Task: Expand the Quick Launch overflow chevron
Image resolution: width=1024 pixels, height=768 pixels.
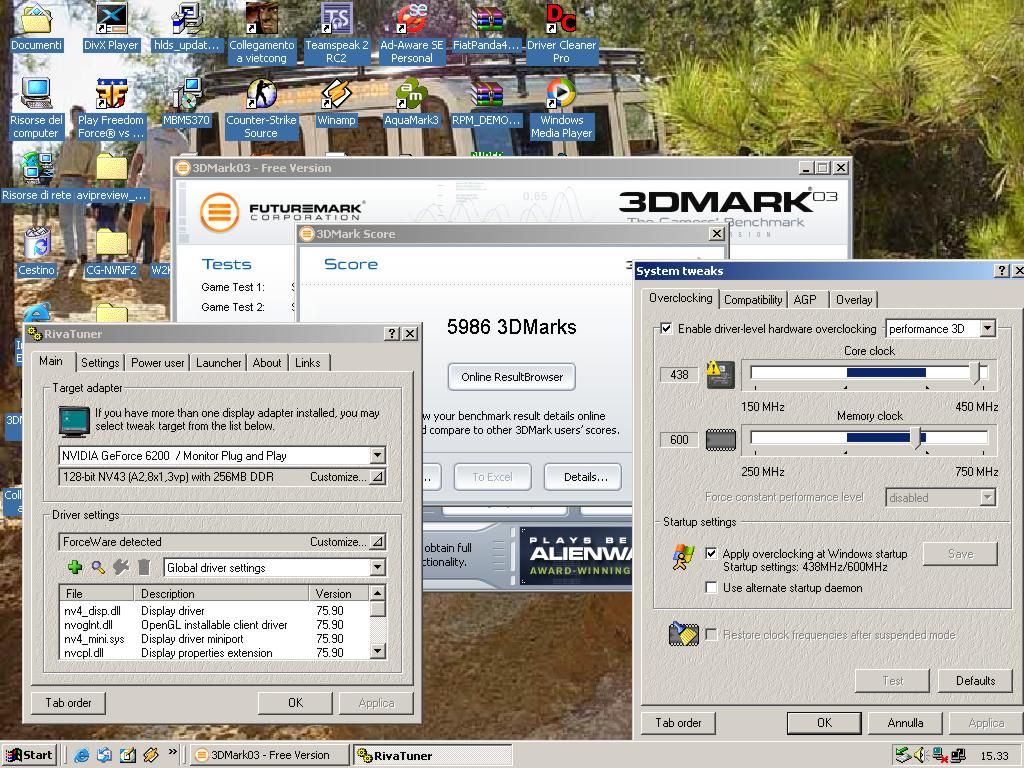Action: 172,752
